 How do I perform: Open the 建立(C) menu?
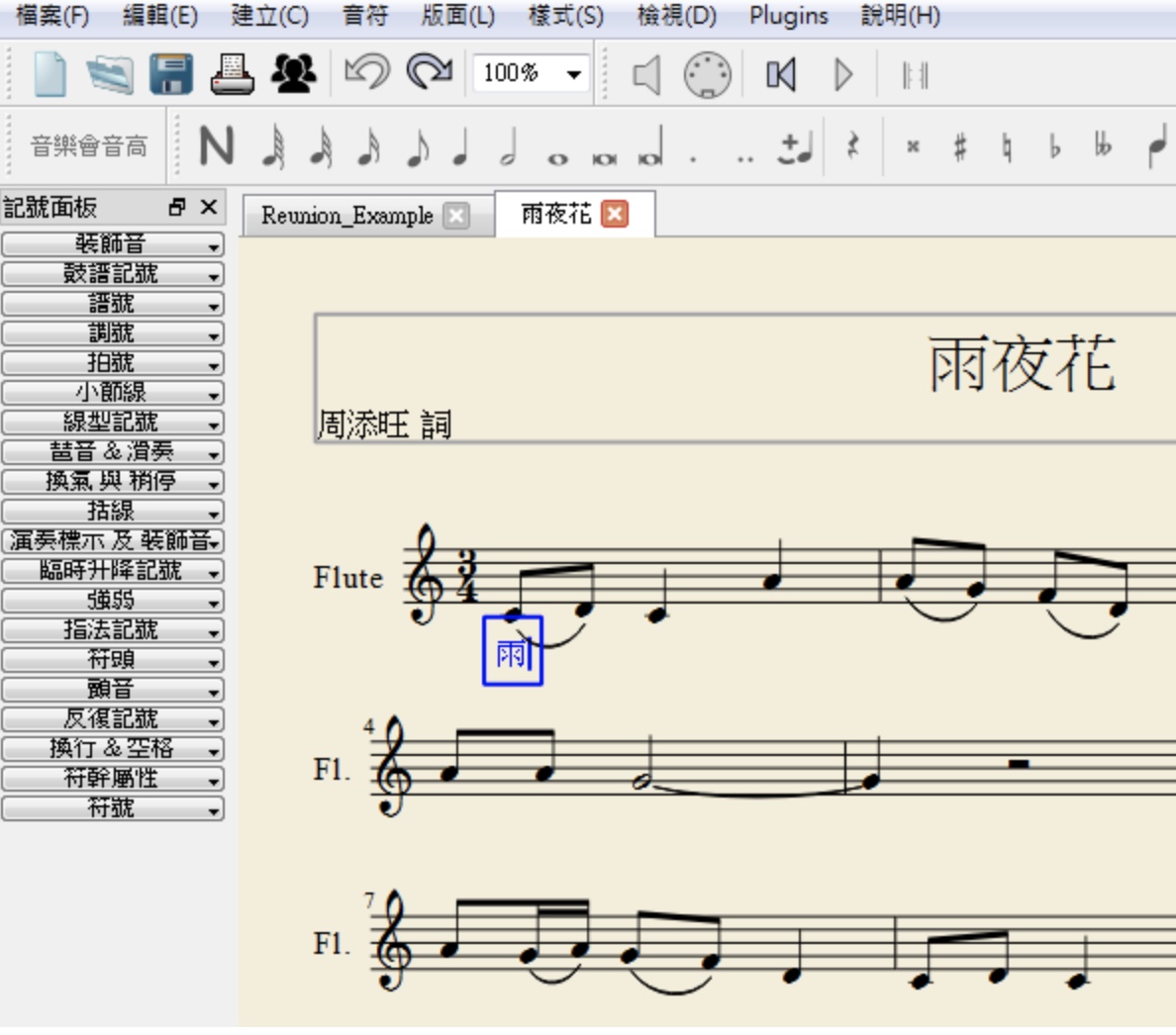[x=270, y=16]
